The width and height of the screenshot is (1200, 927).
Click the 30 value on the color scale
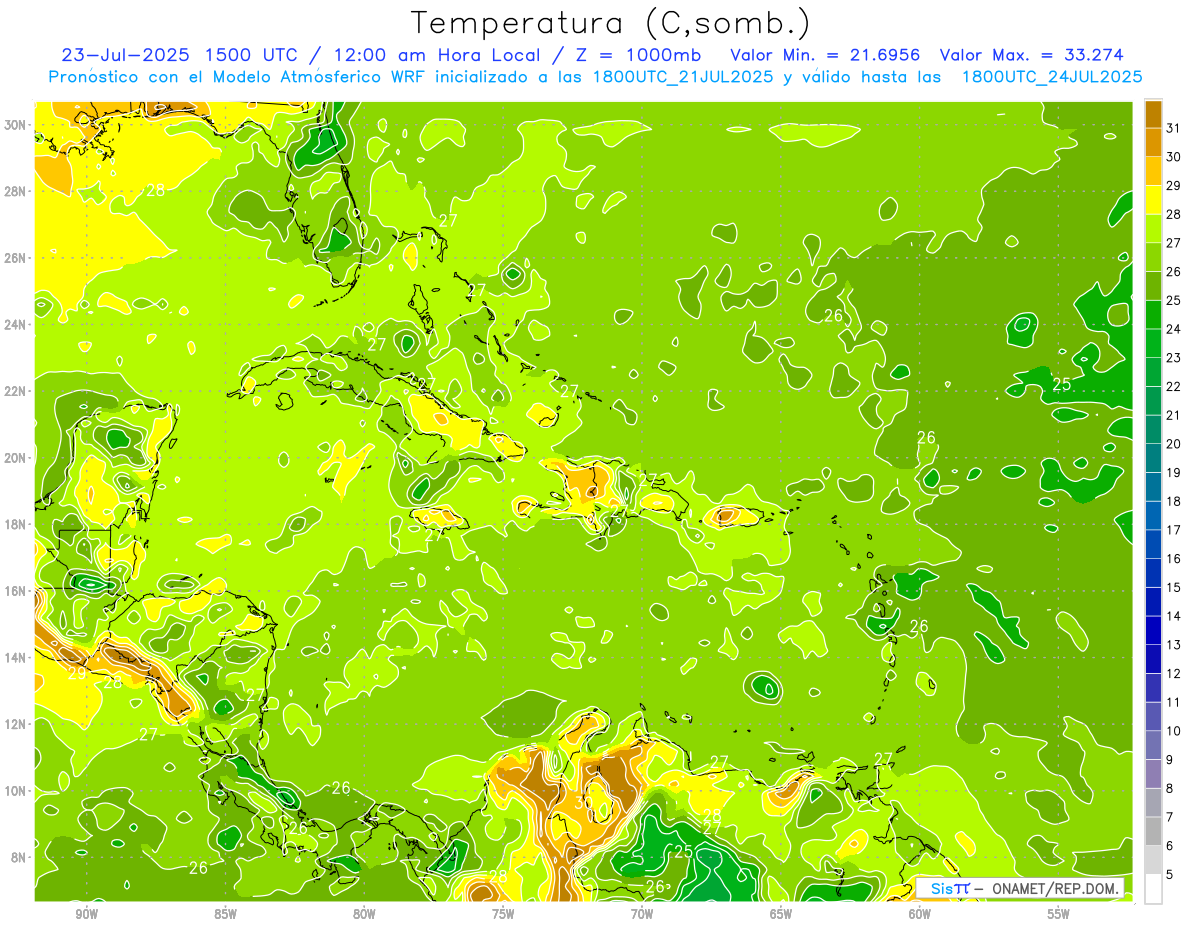click(1174, 157)
